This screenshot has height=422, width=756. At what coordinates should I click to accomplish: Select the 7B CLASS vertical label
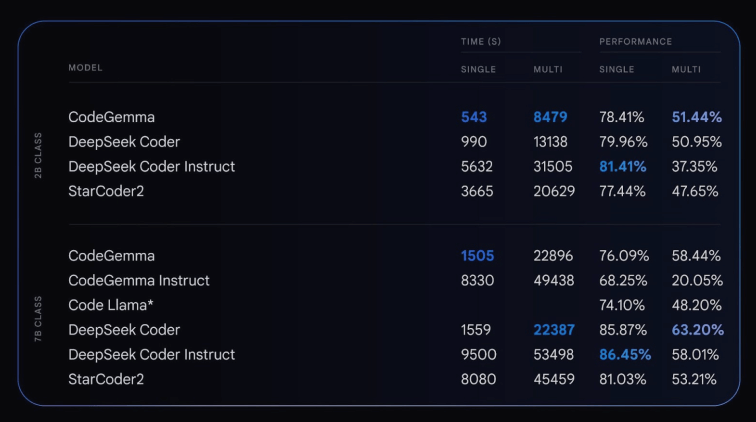[38, 320]
